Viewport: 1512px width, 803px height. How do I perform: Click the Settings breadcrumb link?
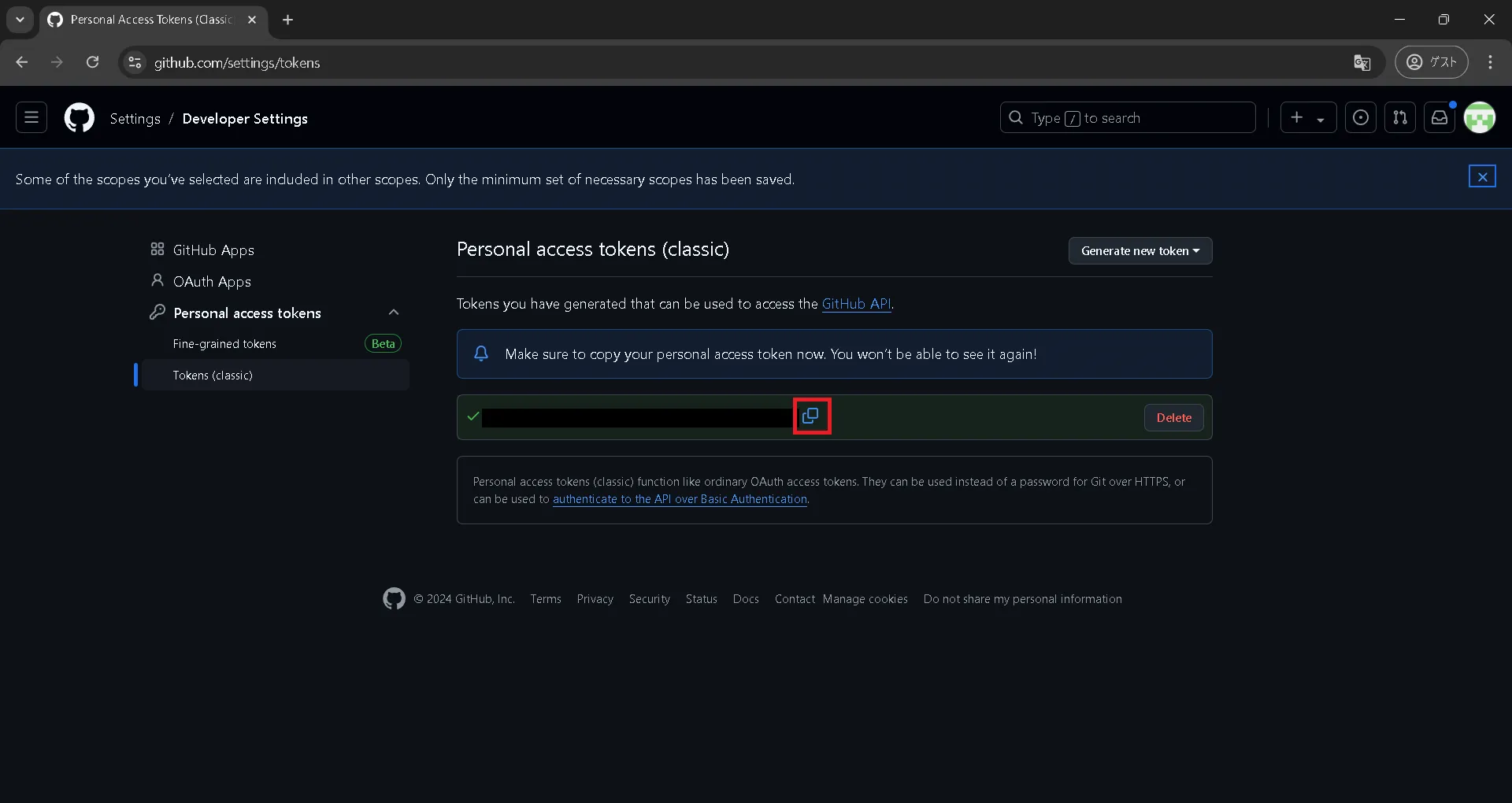click(x=135, y=118)
